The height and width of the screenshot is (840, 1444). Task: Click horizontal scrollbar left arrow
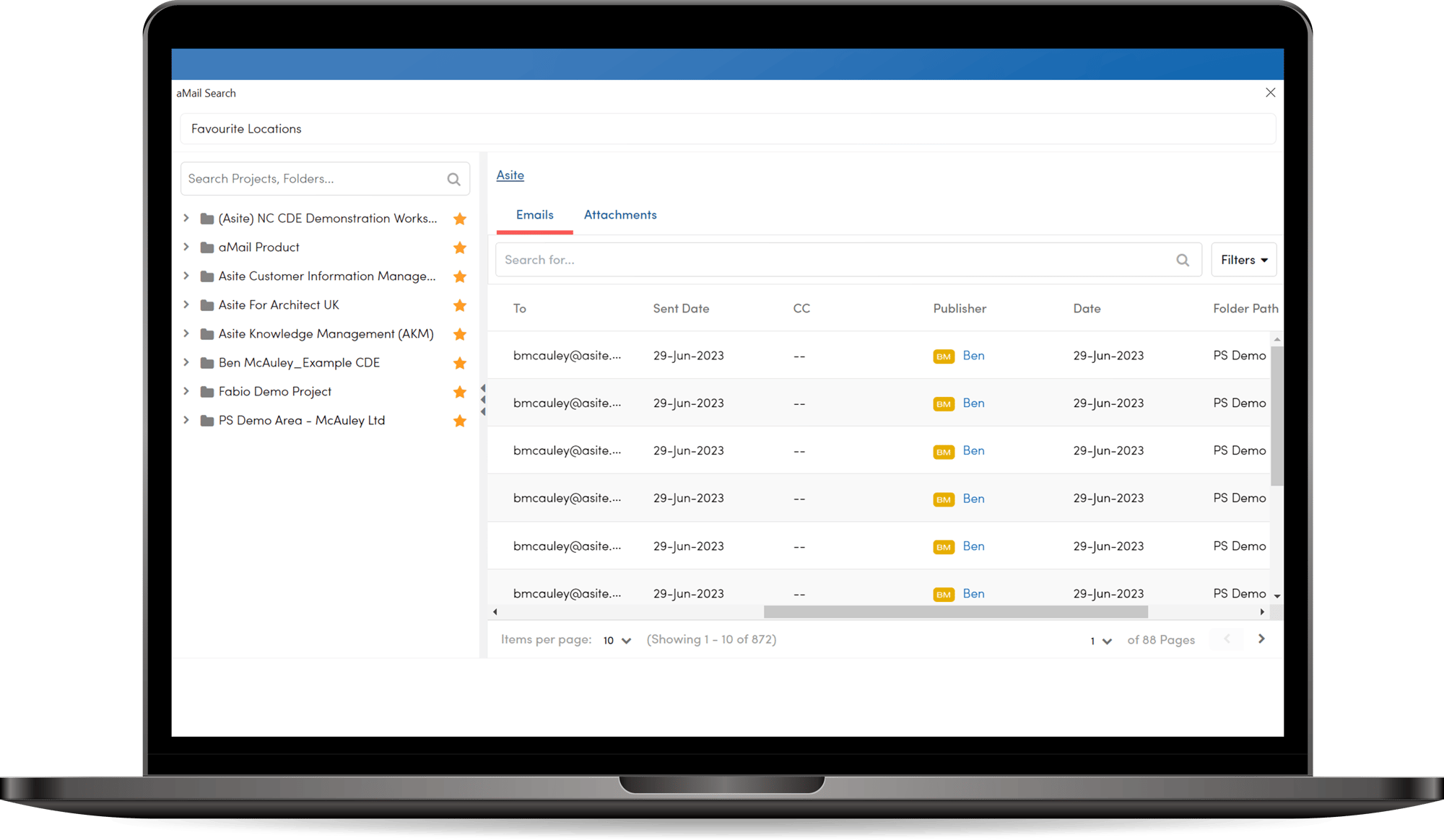coord(495,612)
